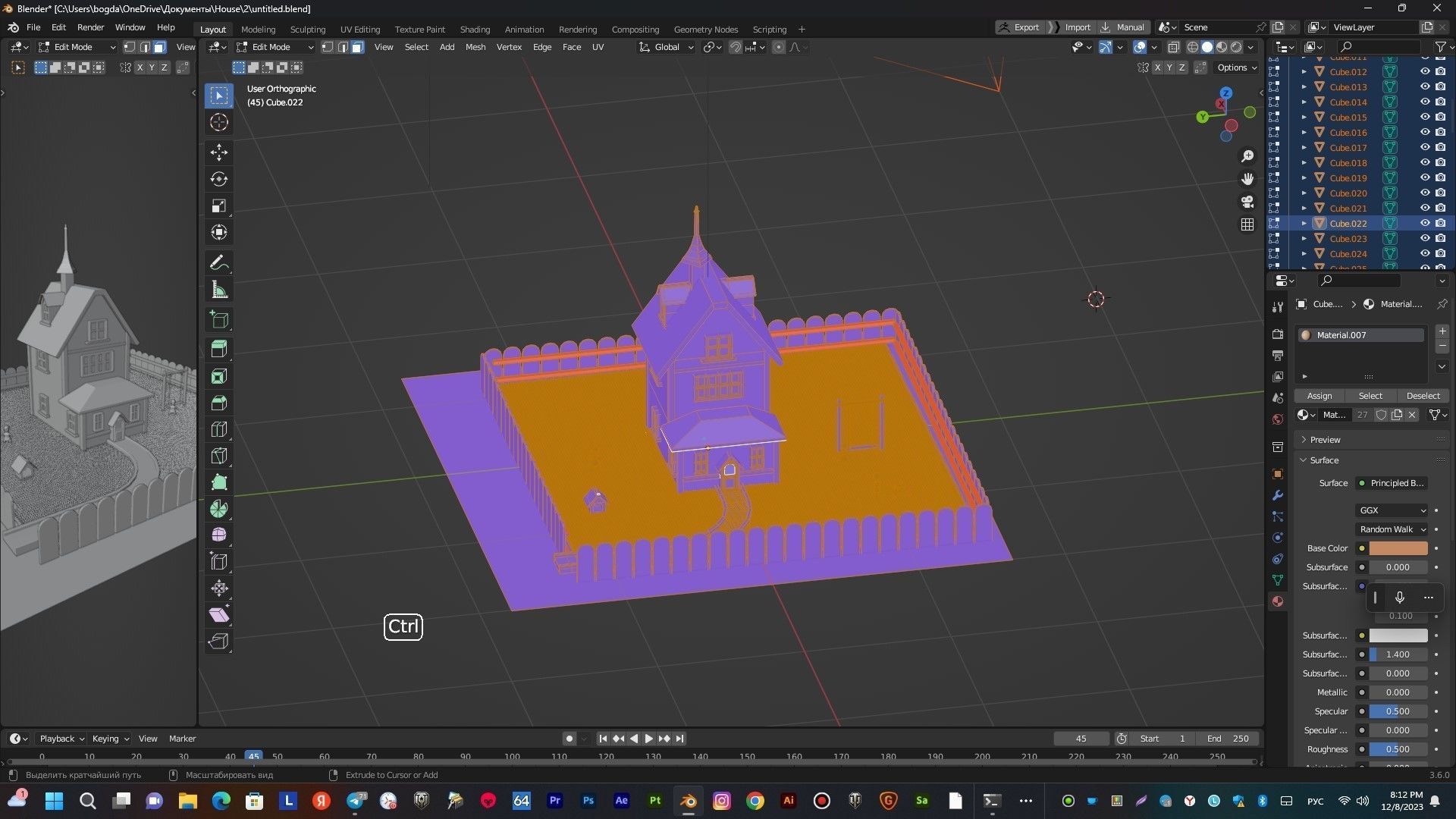Adjust the Roughness slider

1398,749
